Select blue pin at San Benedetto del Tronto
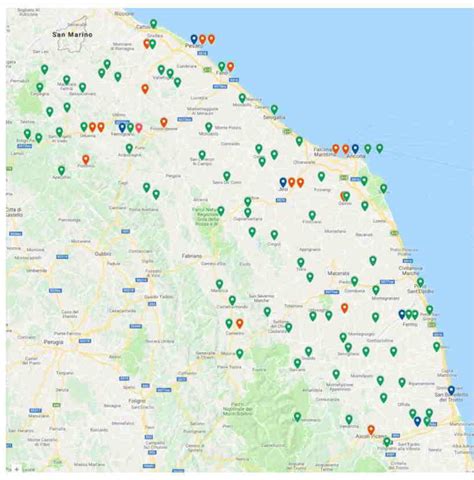The width and height of the screenshot is (474, 480). click(x=451, y=390)
